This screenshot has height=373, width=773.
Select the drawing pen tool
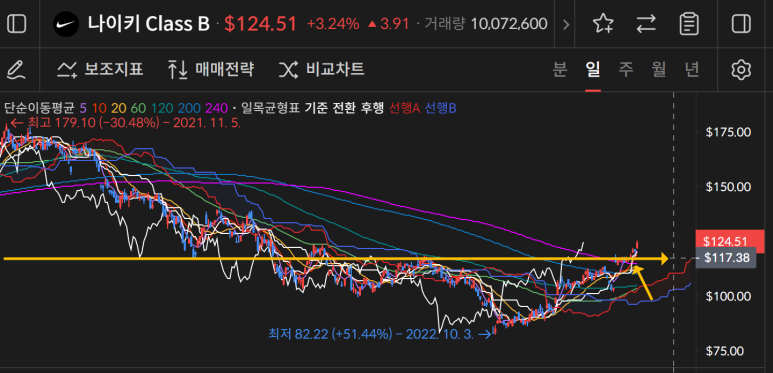[17, 70]
